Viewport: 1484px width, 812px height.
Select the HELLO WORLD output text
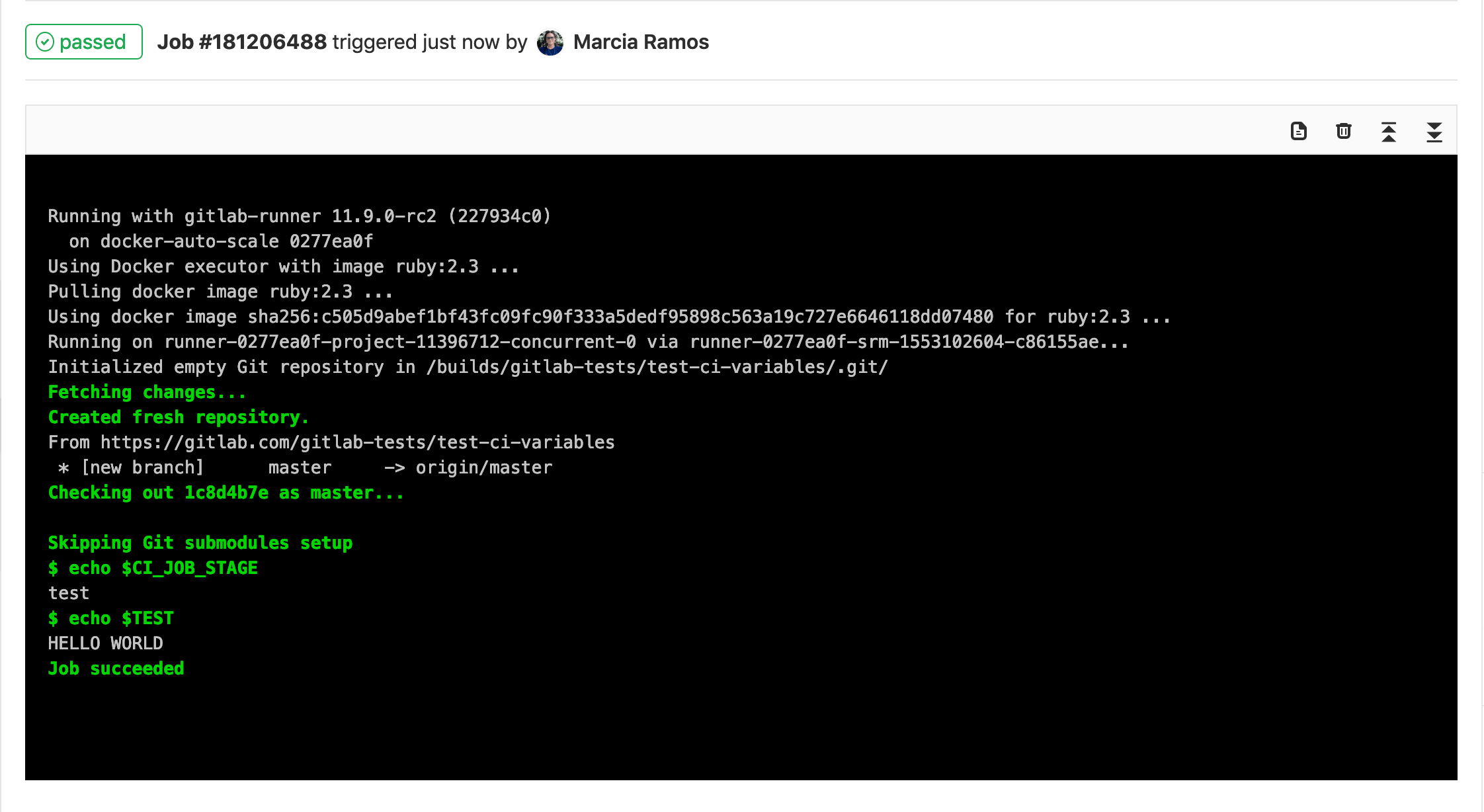(105, 643)
